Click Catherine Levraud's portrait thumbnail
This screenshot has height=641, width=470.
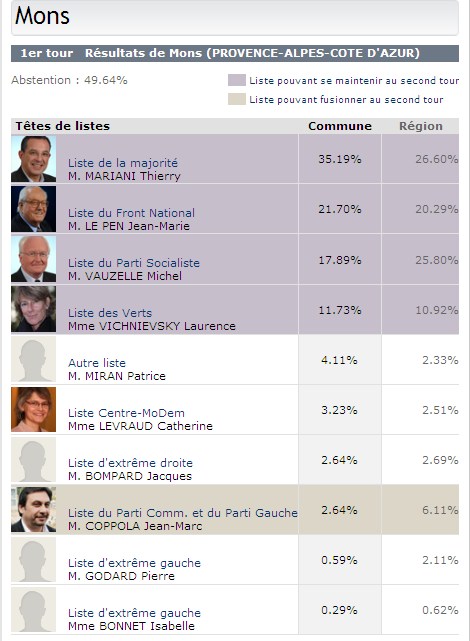pyautogui.click(x=34, y=409)
